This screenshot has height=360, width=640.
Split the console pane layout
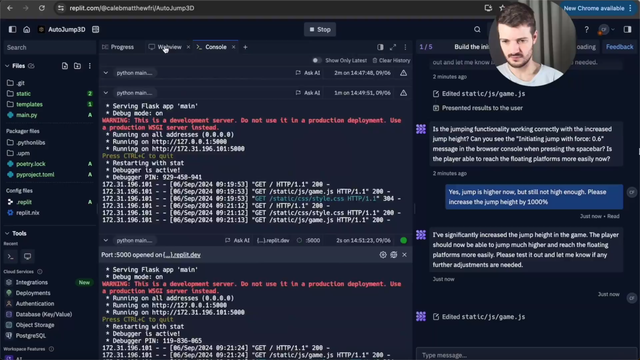click(380, 47)
